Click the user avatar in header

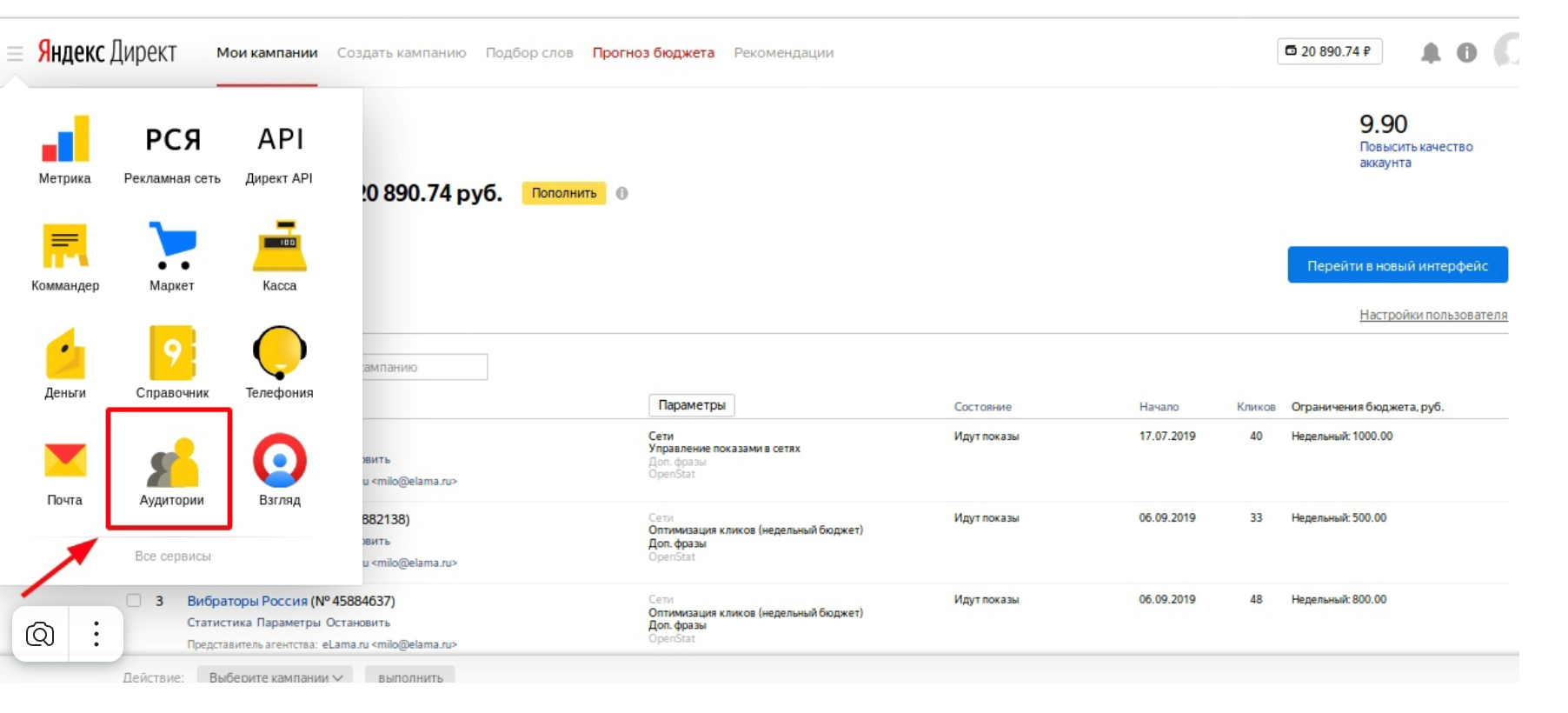[x=1507, y=50]
